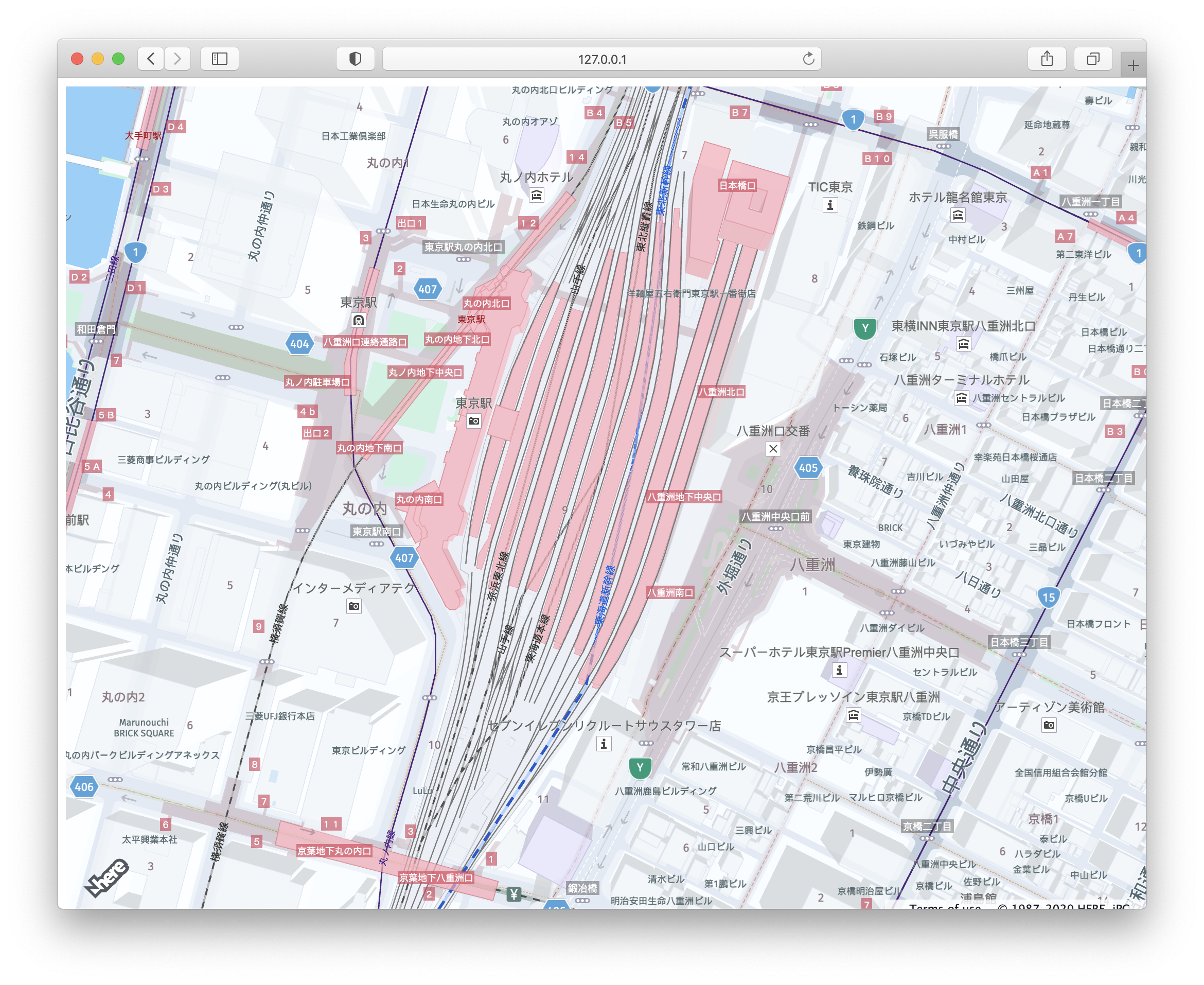Click the 東京駅 train station icon

click(358, 321)
